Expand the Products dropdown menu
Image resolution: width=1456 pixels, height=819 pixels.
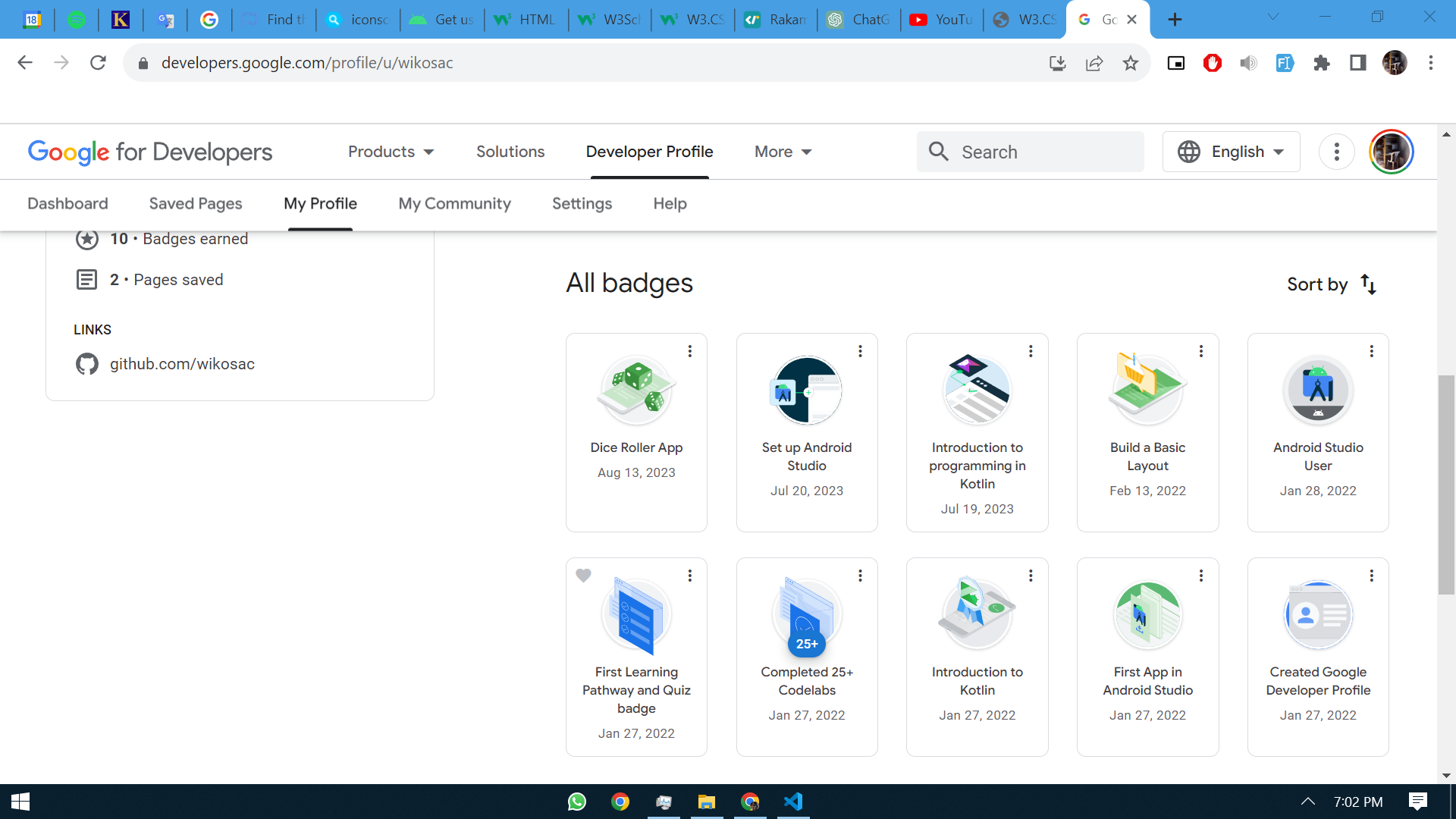click(391, 152)
